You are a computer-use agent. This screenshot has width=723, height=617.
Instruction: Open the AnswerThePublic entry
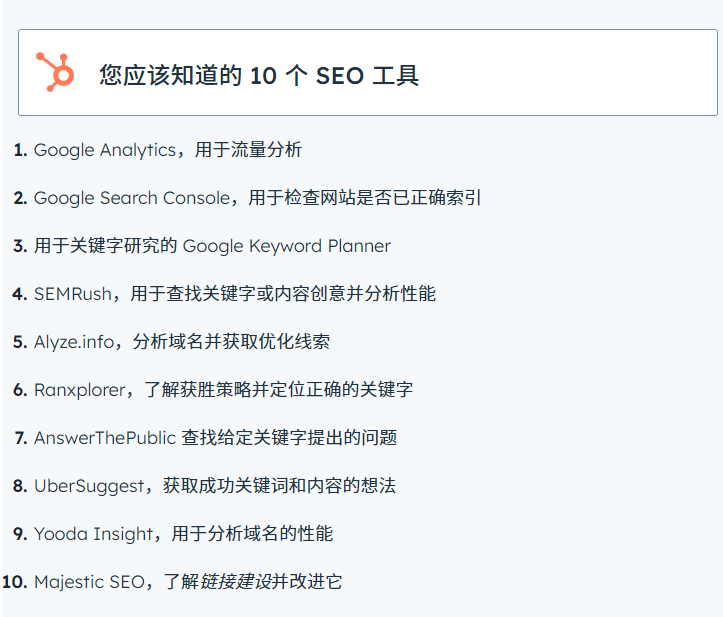pyautogui.click(x=104, y=438)
